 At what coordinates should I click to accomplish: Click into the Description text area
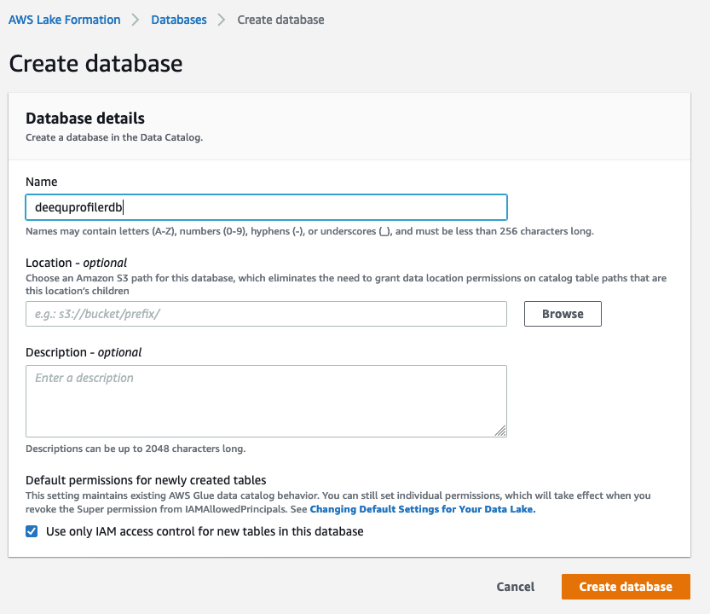point(266,400)
